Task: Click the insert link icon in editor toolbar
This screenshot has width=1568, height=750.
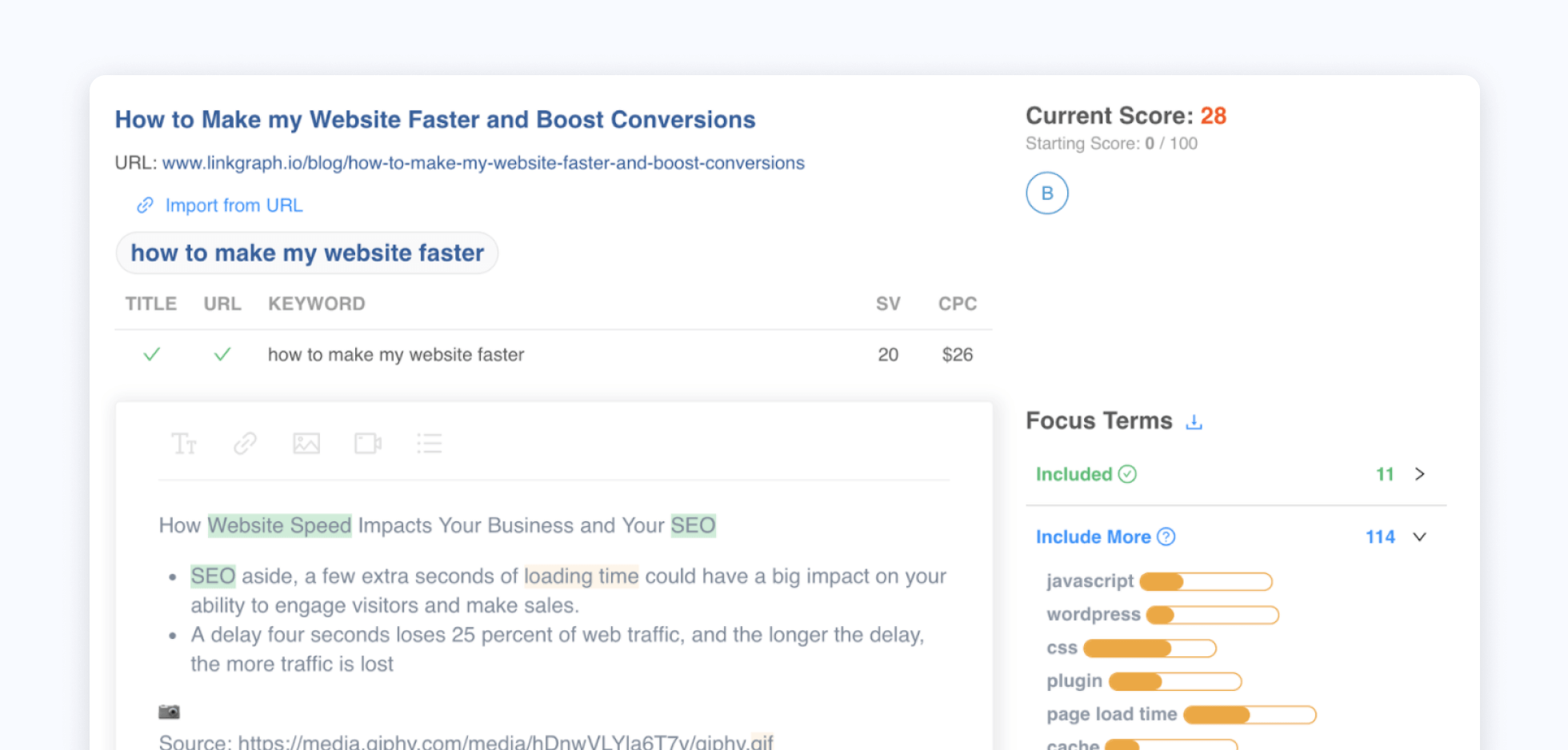Action: point(245,444)
